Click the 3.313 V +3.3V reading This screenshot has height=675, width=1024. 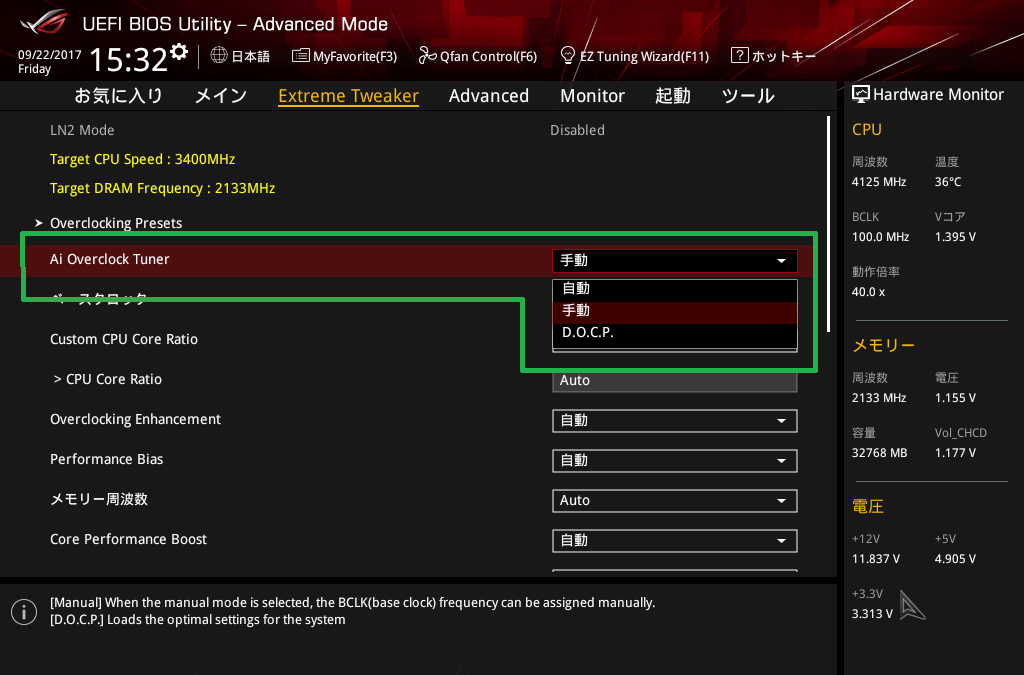point(872,614)
